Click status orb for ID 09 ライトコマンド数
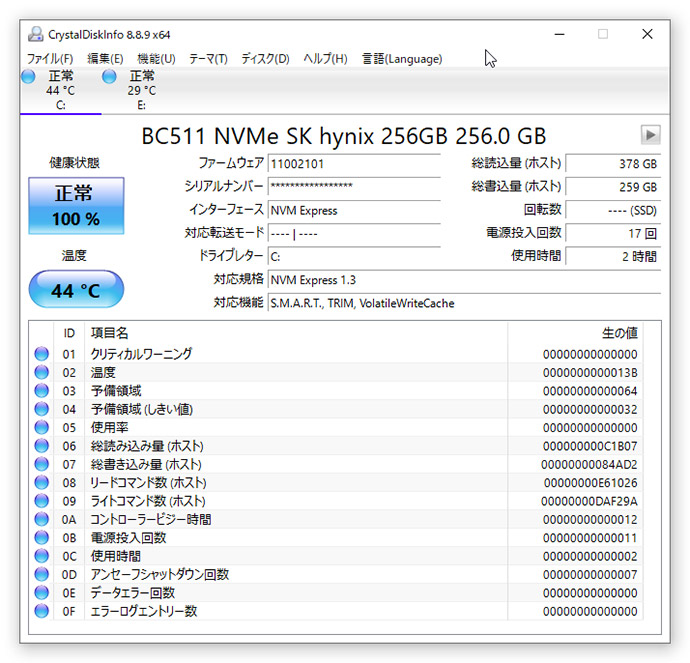Screen dimensions: 690x663 42,501
